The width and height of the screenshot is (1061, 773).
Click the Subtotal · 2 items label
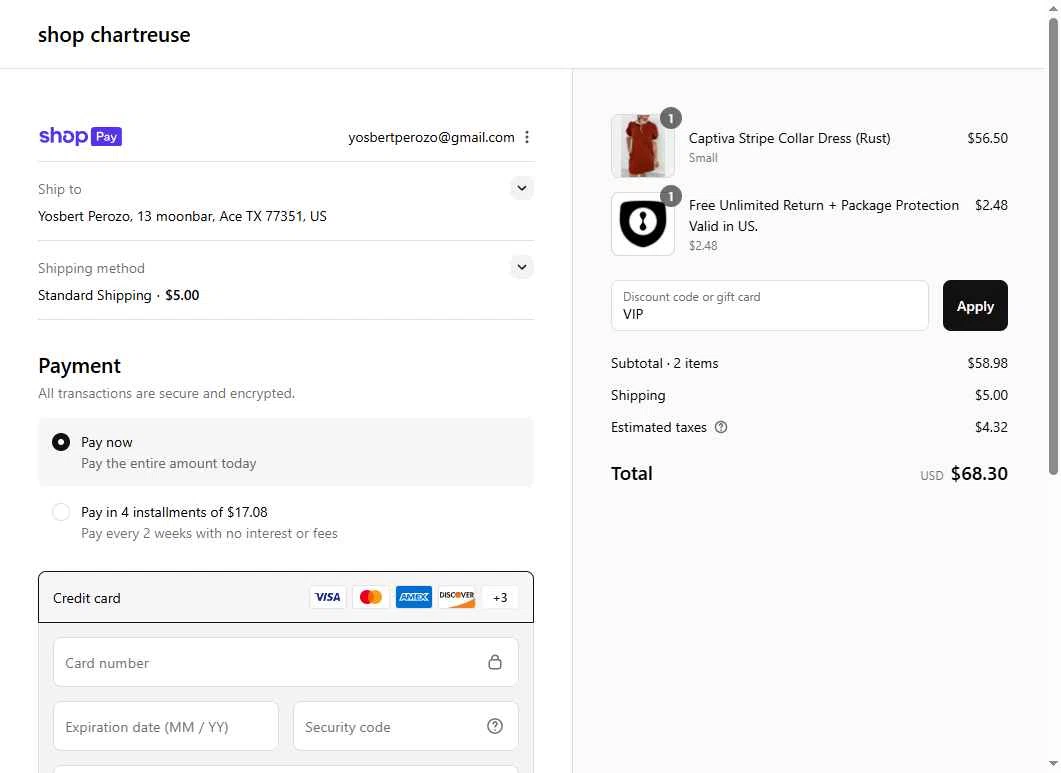[x=664, y=363]
